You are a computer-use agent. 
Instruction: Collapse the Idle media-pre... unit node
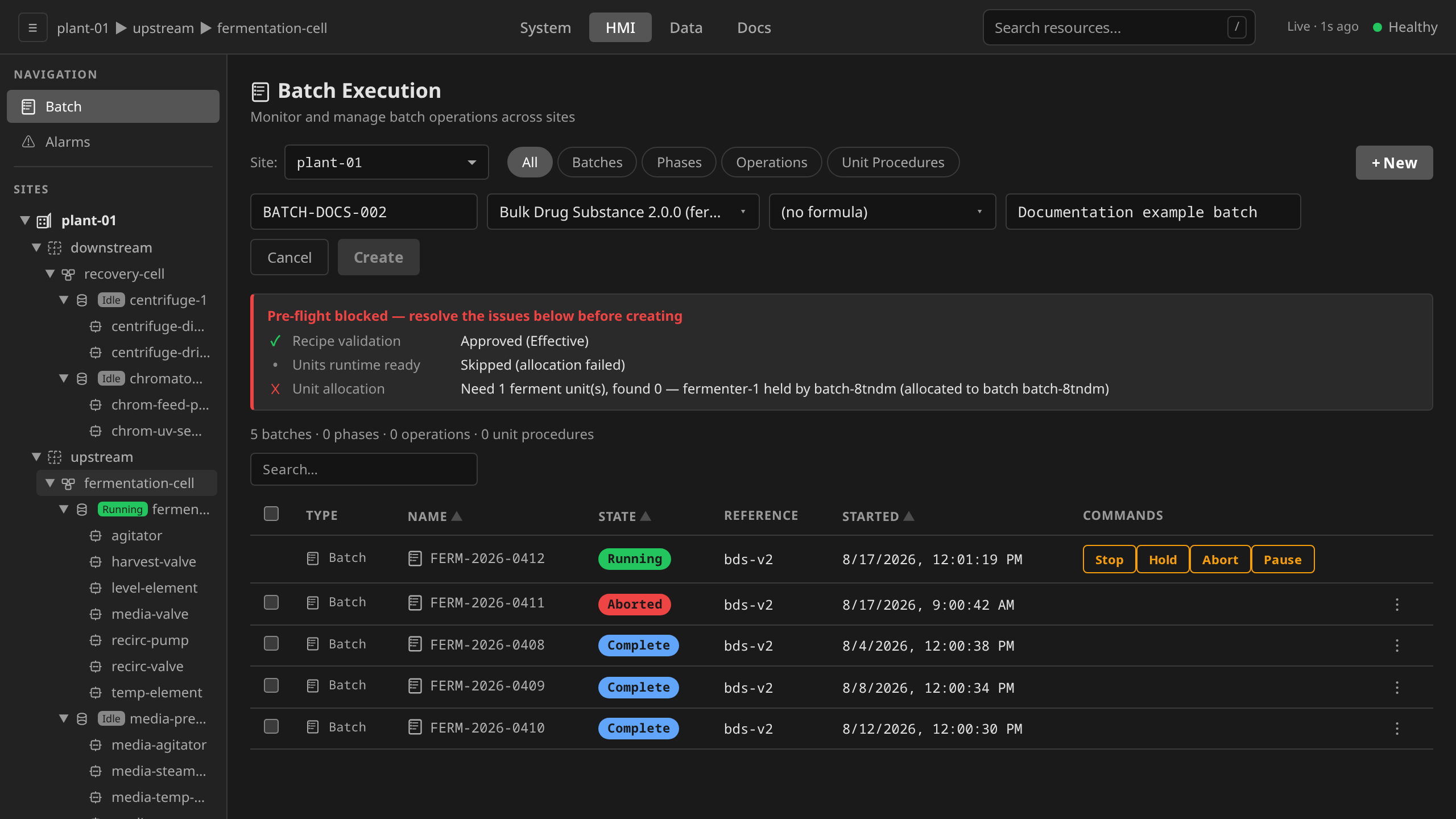pos(64,718)
